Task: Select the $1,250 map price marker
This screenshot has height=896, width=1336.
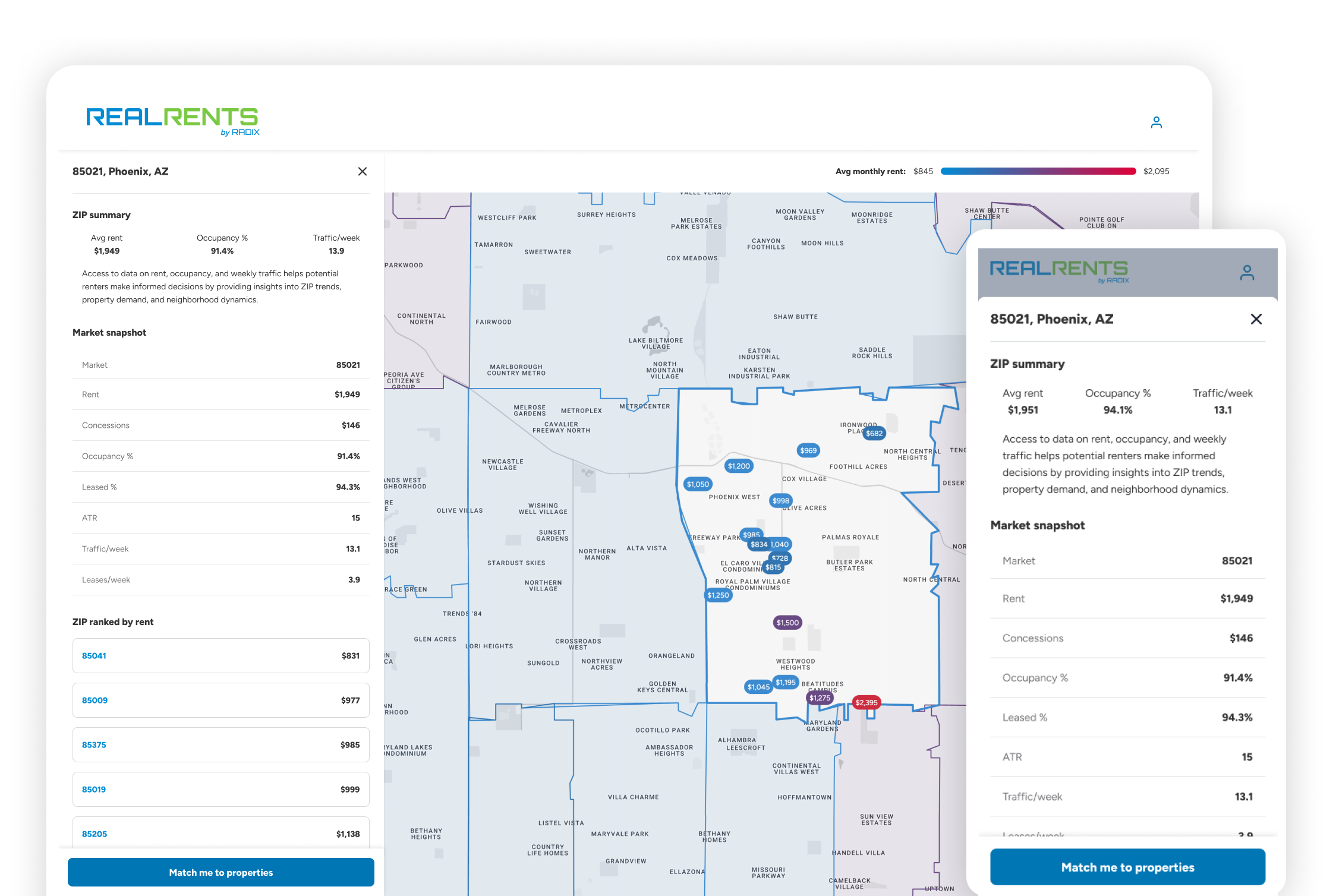Action: [718, 595]
